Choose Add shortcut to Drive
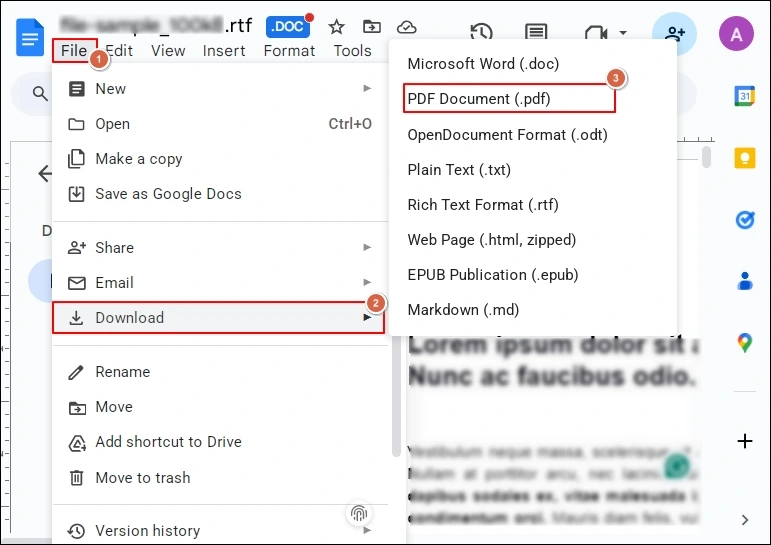 coord(219,442)
